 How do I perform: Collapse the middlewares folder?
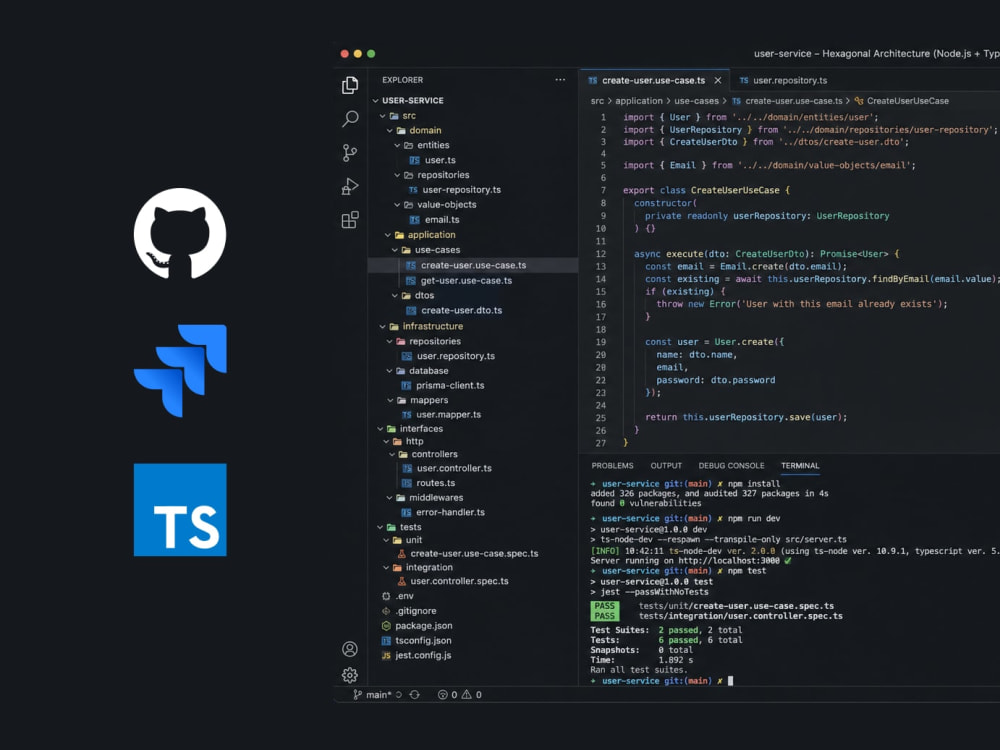click(x=390, y=497)
